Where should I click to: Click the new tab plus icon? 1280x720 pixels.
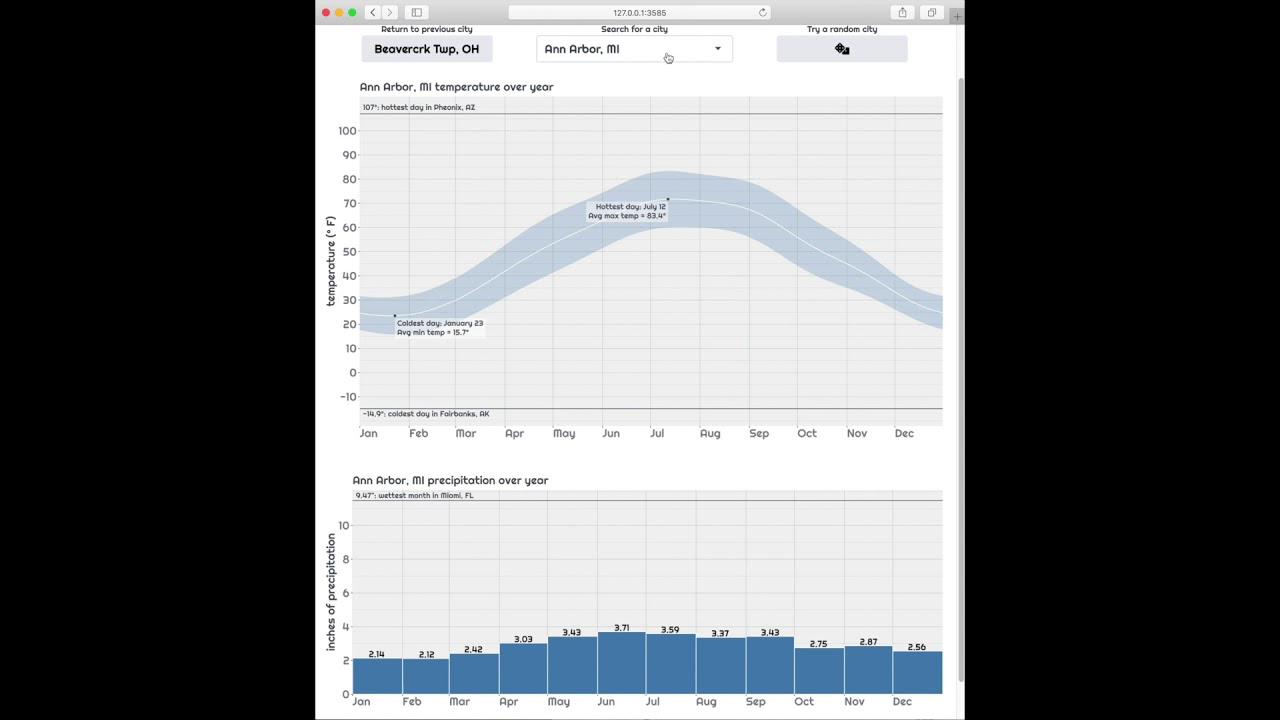pyautogui.click(x=956, y=13)
